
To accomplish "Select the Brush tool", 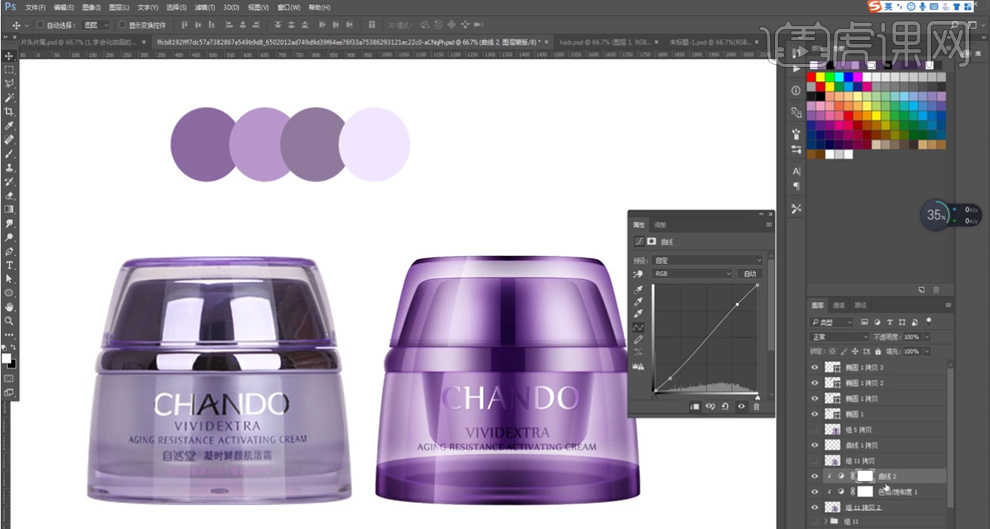I will pyautogui.click(x=9, y=153).
